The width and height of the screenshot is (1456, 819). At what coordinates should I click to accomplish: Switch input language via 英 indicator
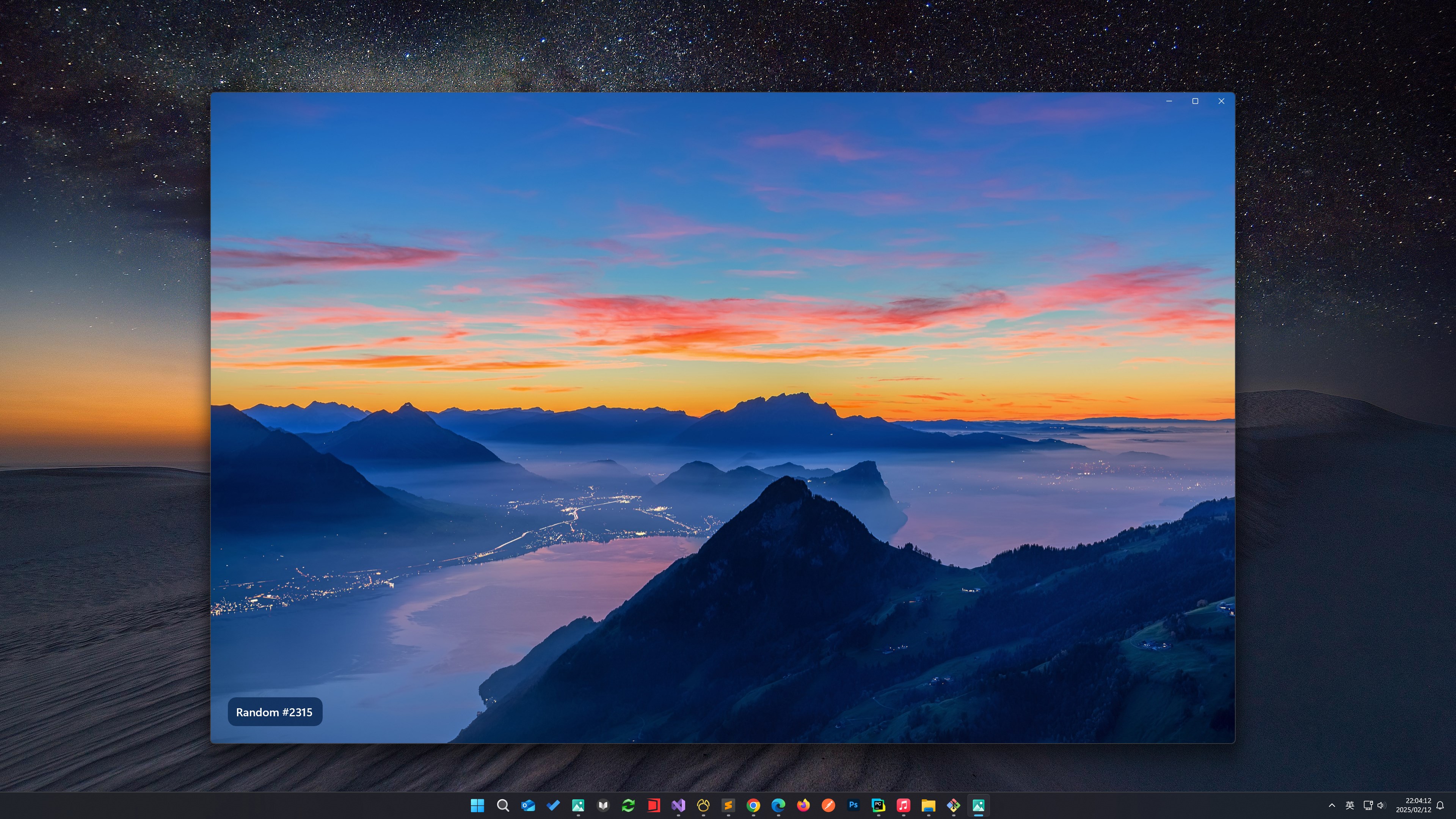[1350, 805]
